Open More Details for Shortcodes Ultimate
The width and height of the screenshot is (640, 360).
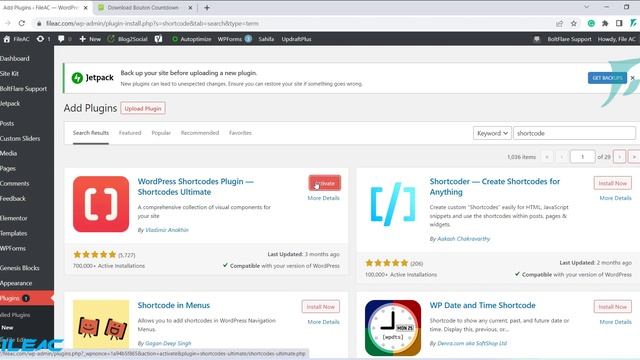tap(323, 198)
